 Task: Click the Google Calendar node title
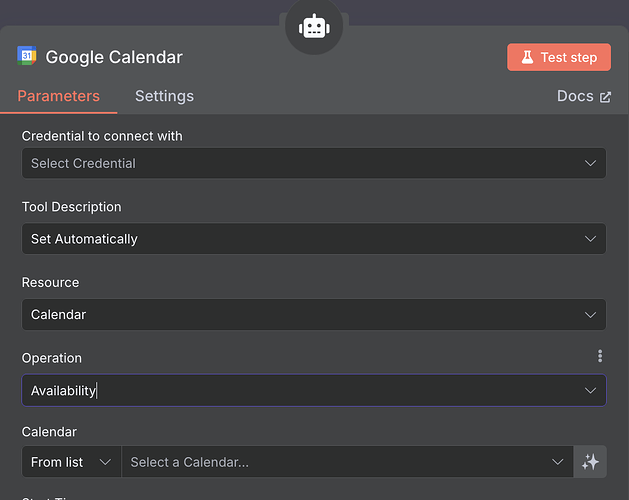click(x=114, y=57)
